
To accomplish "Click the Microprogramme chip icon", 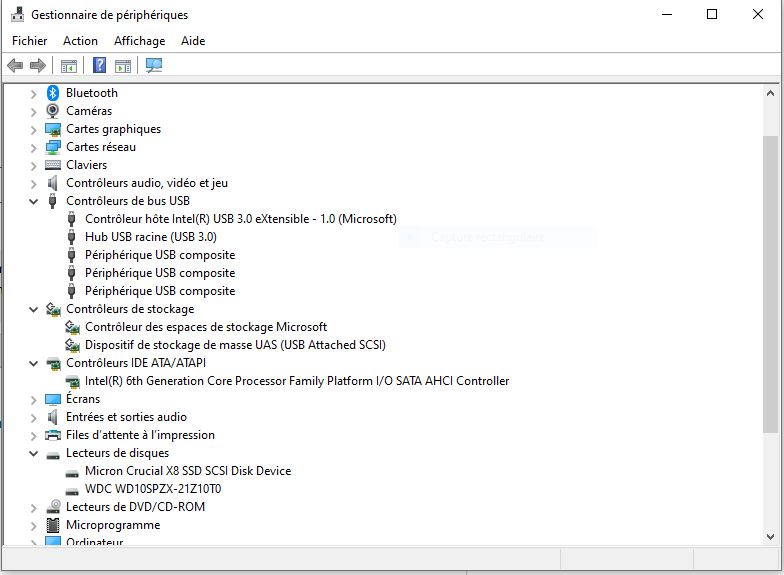I will [x=52, y=525].
